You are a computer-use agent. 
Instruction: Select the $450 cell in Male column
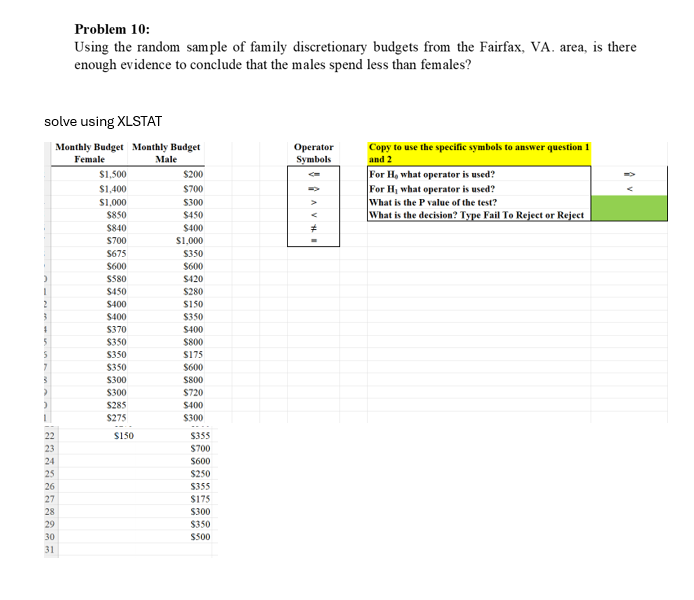(x=166, y=215)
